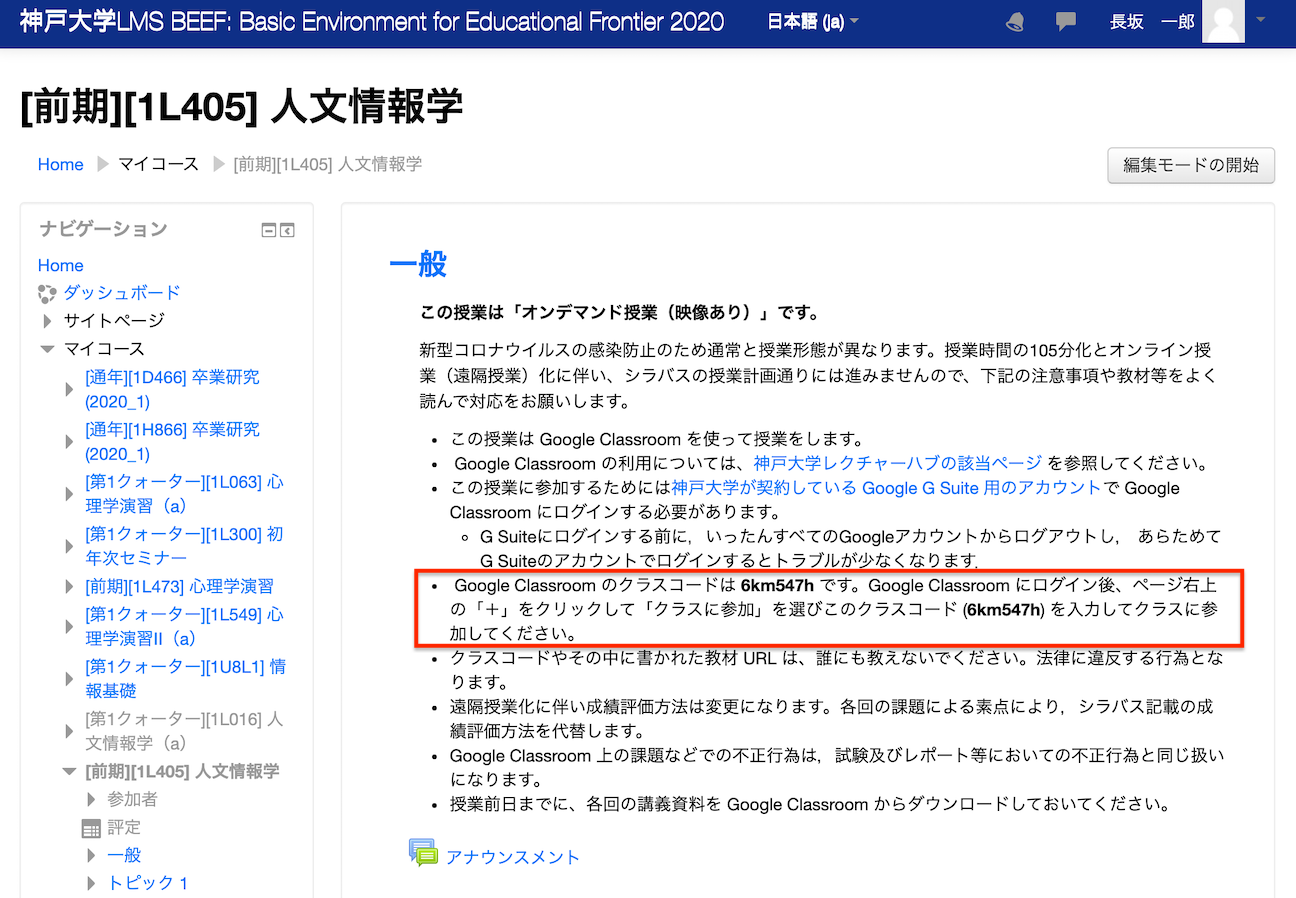The width and height of the screenshot is (1296, 898).
Task: Click 神戸大学LMS BEEF site title
Action: pos(372,21)
